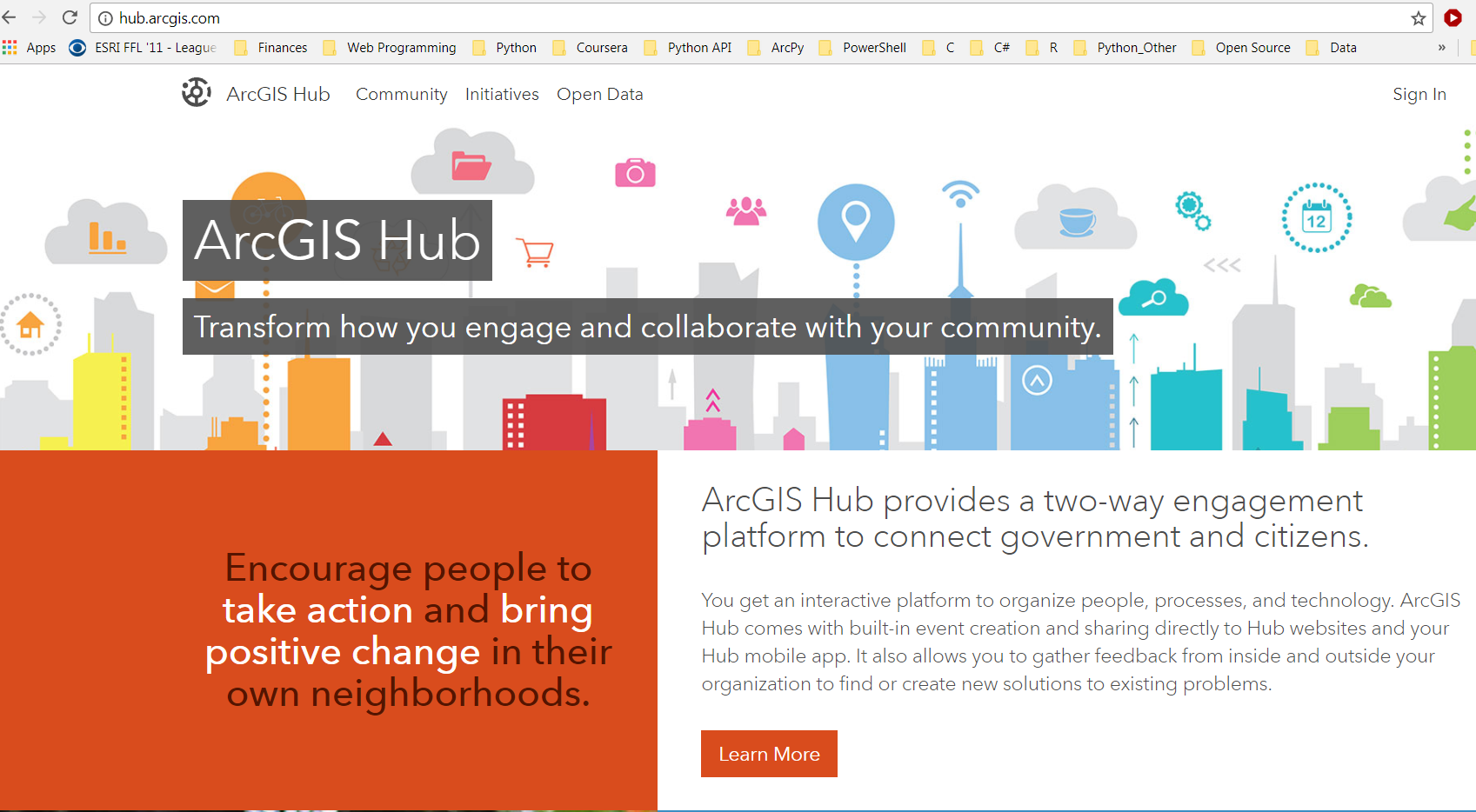Open the Coursera bookmark folder
1476x812 pixels.
coord(591,48)
